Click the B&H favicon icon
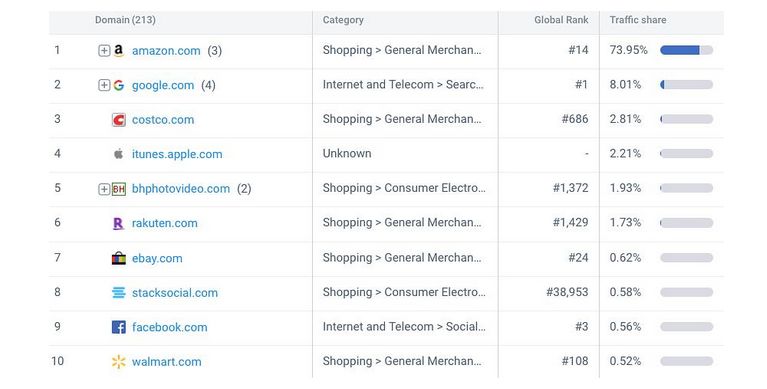 [x=119, y=189]
